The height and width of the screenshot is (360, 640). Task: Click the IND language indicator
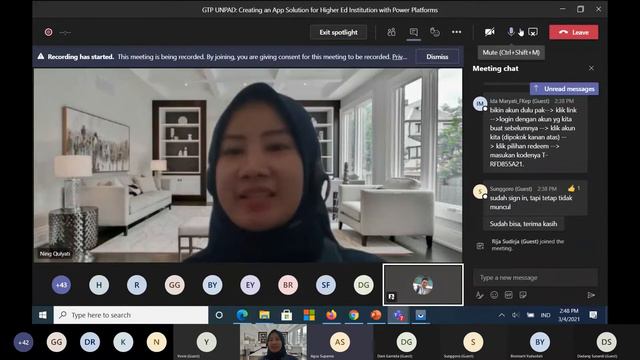tap(545, 315)
